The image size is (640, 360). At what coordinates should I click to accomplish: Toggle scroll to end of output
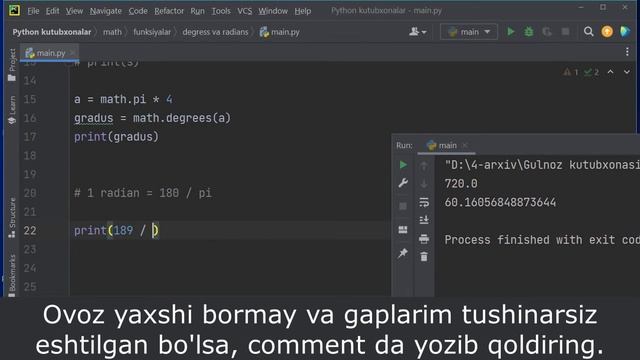(424, 220)
